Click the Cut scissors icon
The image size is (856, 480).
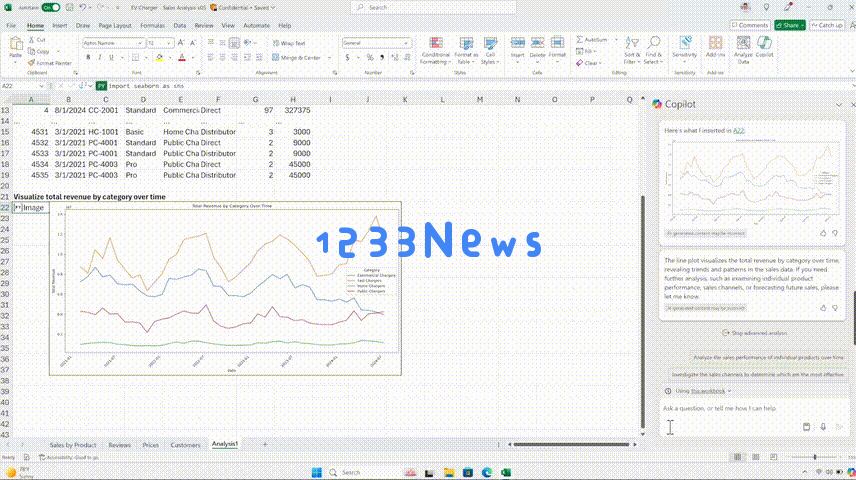(32, 40)
